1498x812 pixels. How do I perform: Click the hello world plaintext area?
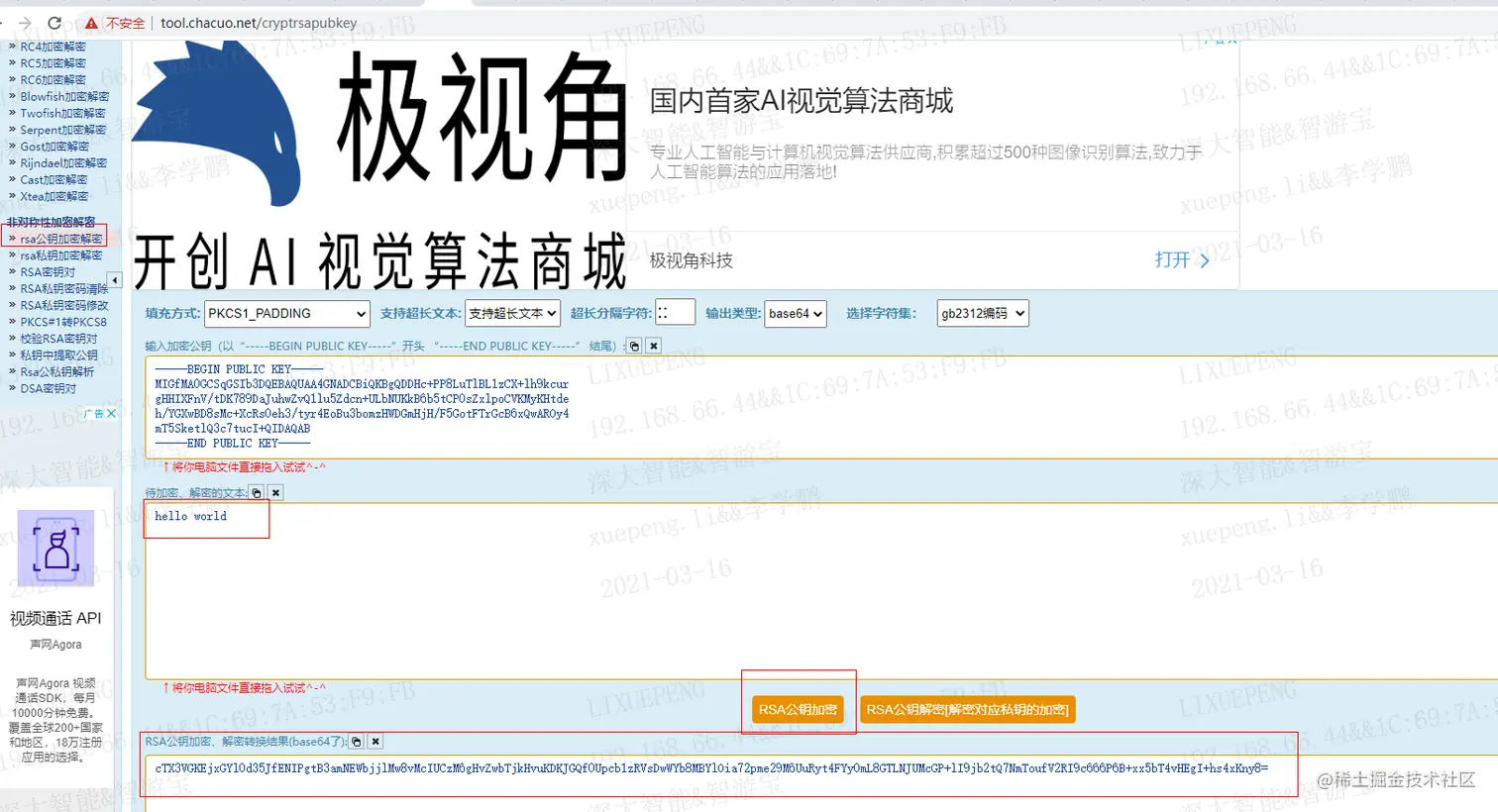tap(822, 590)
